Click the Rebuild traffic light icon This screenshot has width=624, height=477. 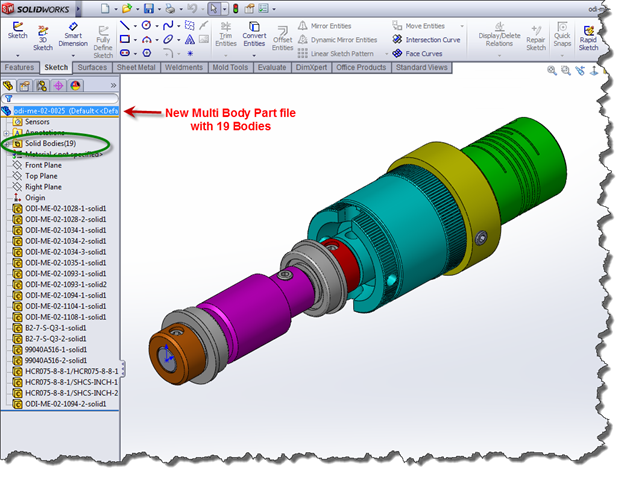pyautogui.click(x=236, y=9)
